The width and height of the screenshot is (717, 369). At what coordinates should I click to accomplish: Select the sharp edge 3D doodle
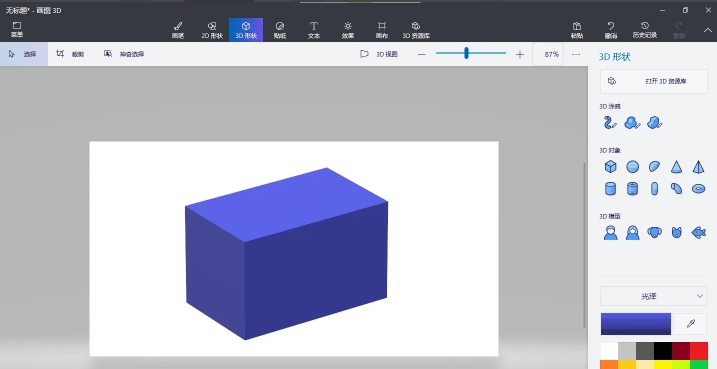pyautogui.click(x=654, y=123)
